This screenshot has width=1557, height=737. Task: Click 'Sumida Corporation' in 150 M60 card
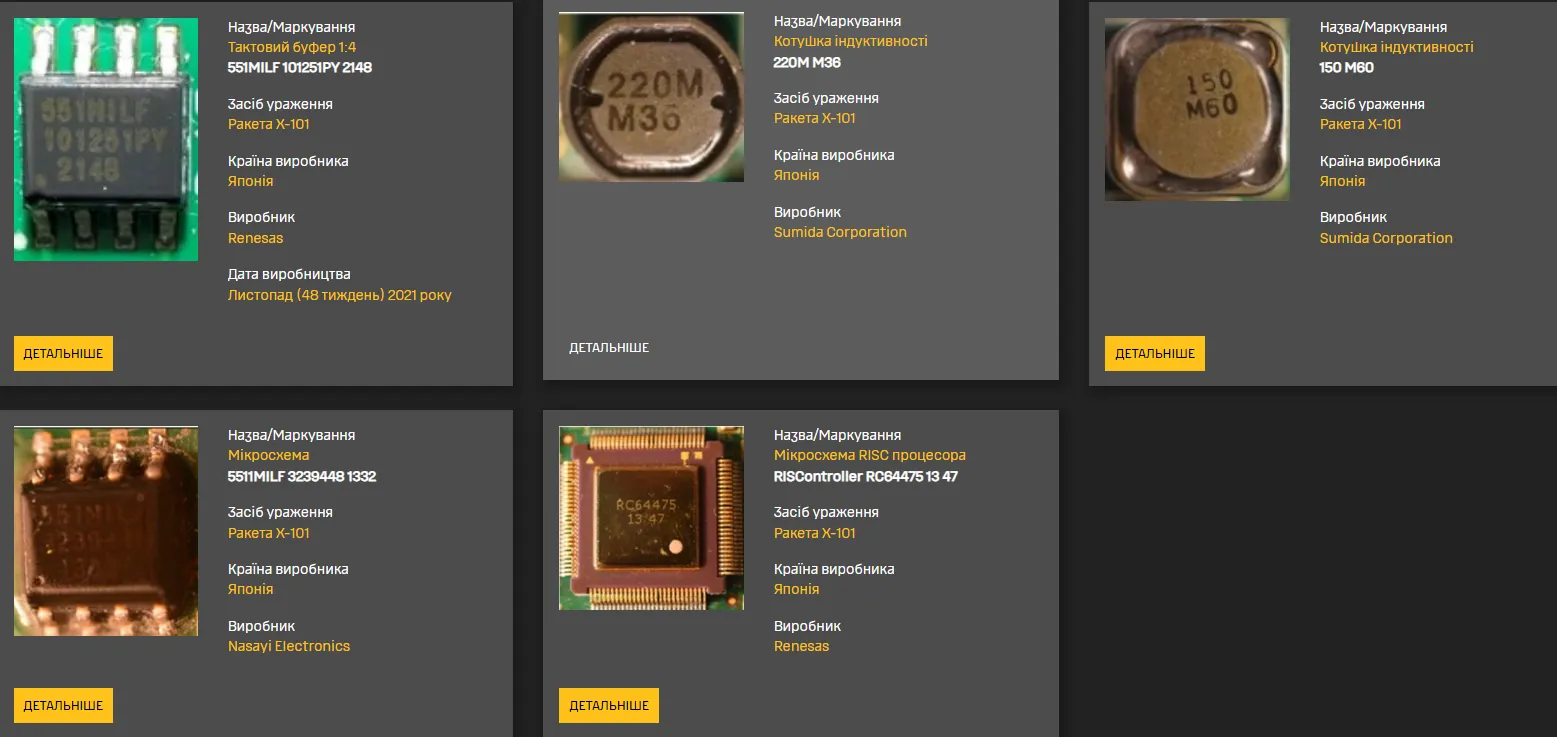pyautogui.click(x=1387, y=238)
